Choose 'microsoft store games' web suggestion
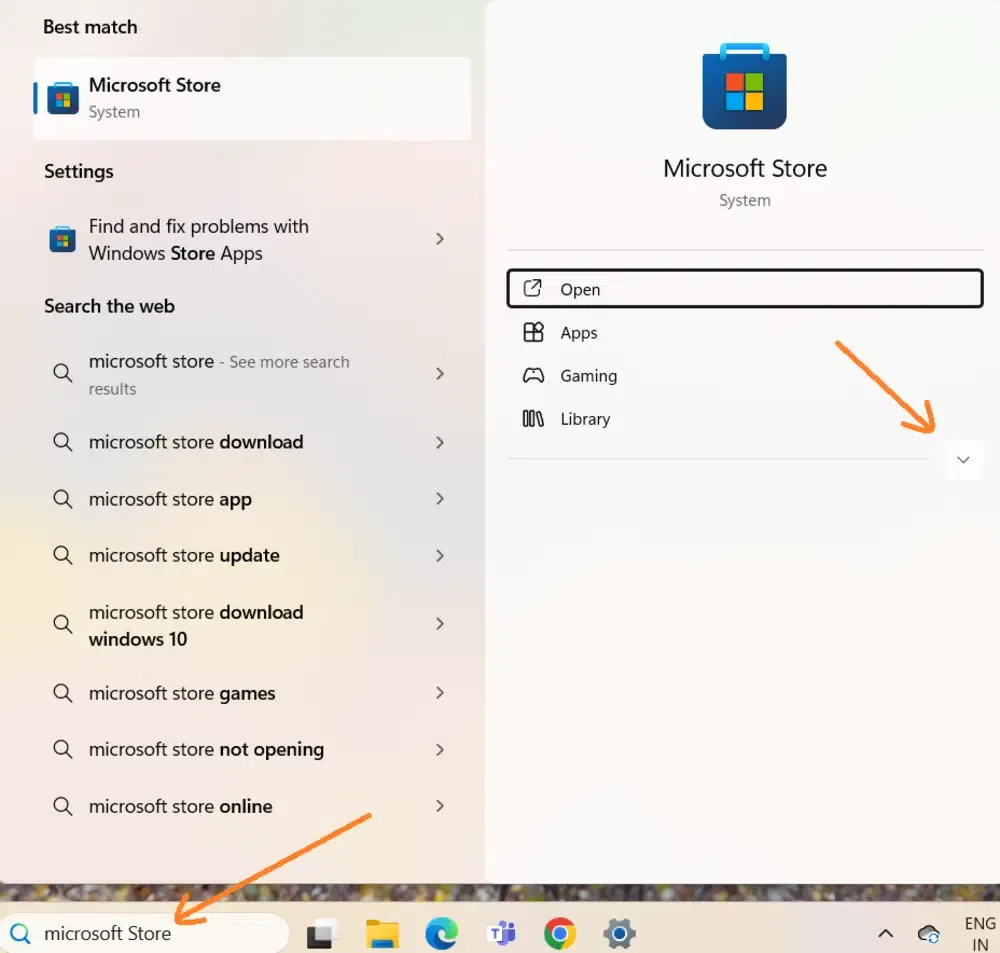The image size is (1000, 953). click(252, 693)
